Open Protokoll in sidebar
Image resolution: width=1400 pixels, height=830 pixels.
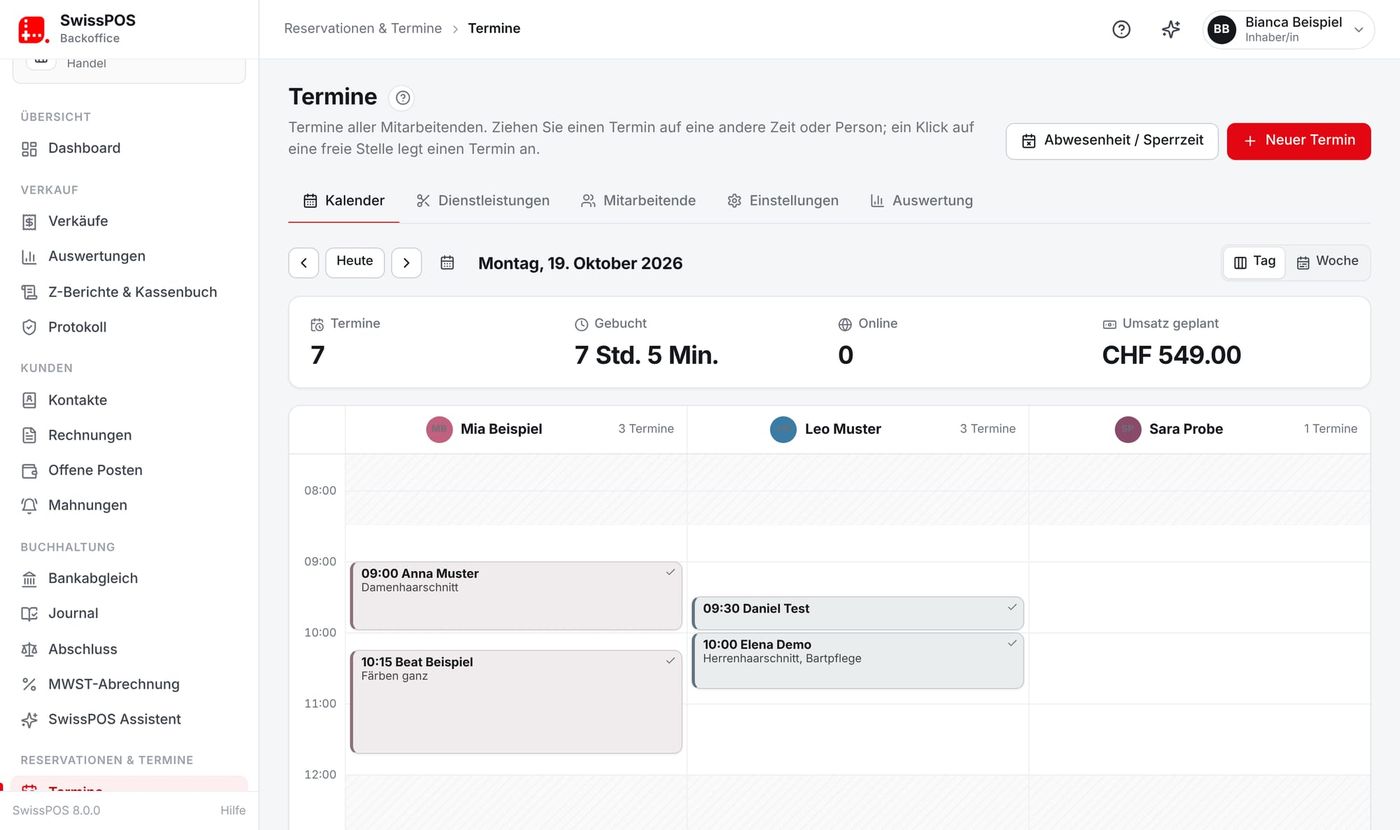pos(129,327)
